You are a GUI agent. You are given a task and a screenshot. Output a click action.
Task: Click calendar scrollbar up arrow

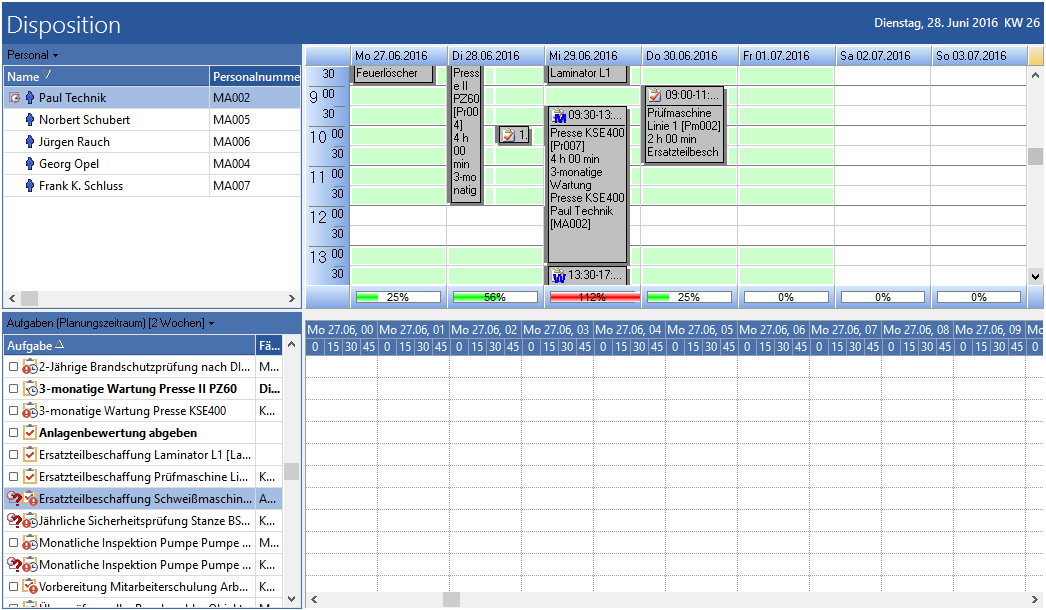click(x=1035, y=75)
